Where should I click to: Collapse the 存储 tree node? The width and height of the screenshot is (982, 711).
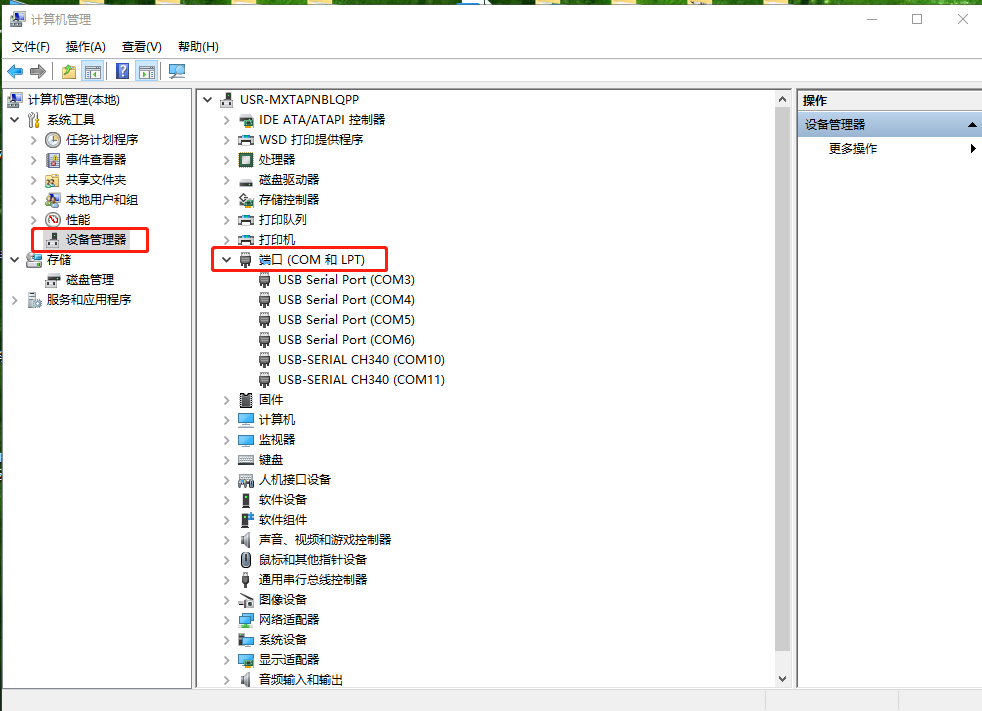coord(14,259)
